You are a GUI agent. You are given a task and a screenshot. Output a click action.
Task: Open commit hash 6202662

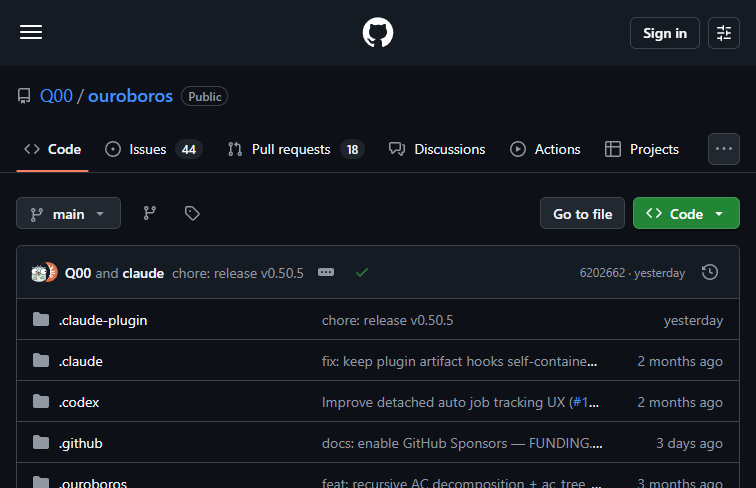tap(602, 273)
